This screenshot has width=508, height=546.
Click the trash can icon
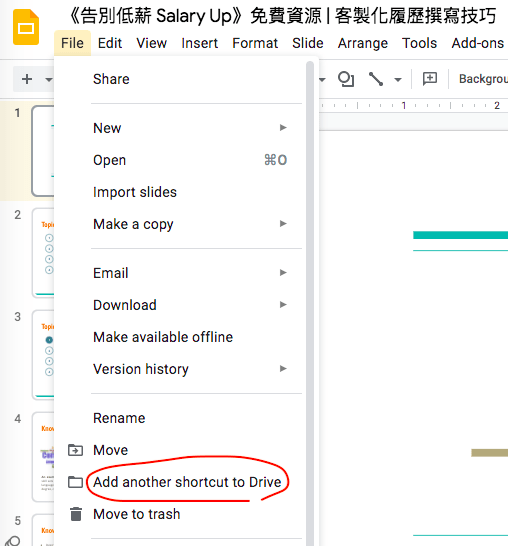pyautogui.click(x=76, y=514)
